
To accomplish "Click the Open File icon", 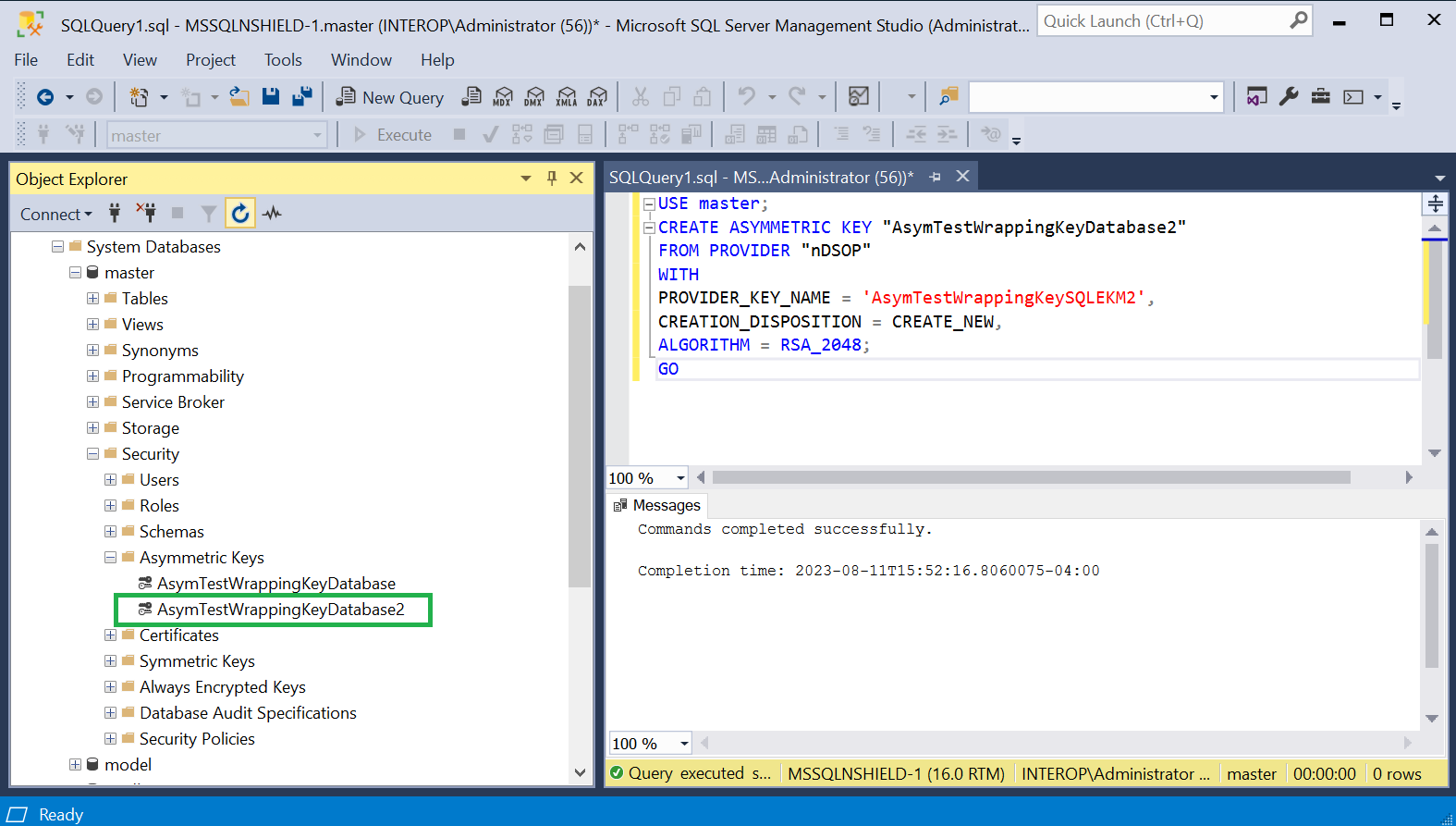I will (239, 96).
